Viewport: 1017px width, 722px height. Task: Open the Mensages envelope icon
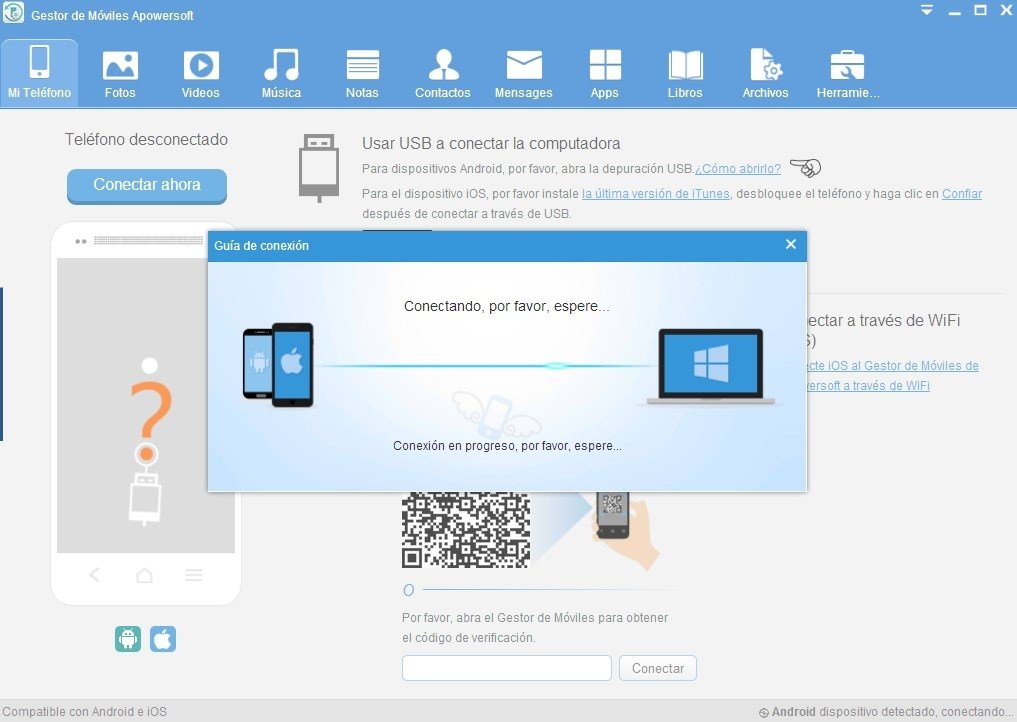point(523,66)
